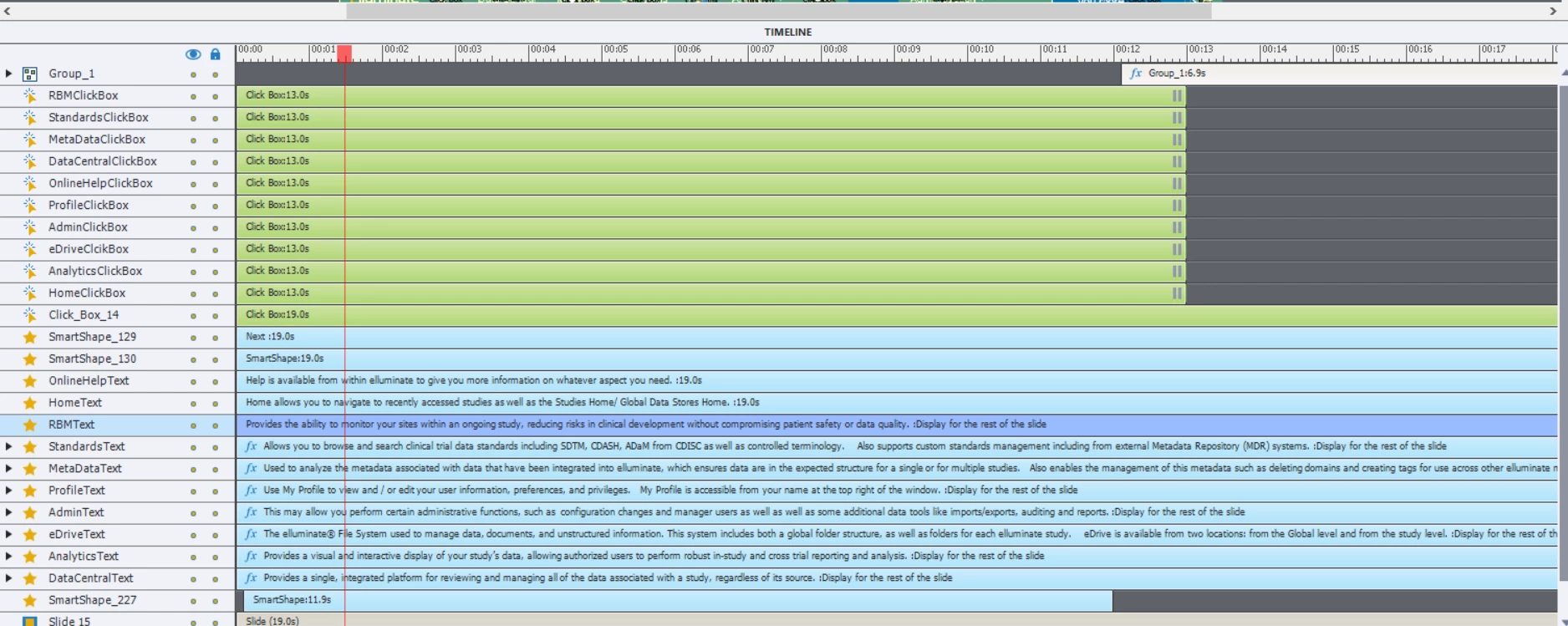Viewport: 1568px width, 626px height.
Task: Click the left scroll arrow at top
Action: point(8,12)
